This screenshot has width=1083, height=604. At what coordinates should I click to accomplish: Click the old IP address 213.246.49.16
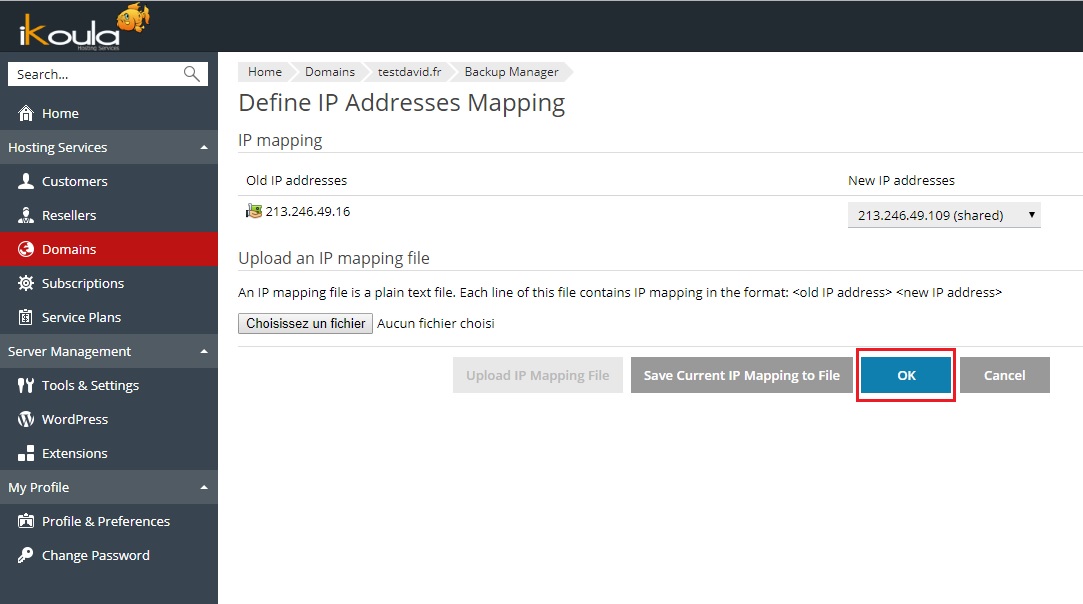(307, 211)
